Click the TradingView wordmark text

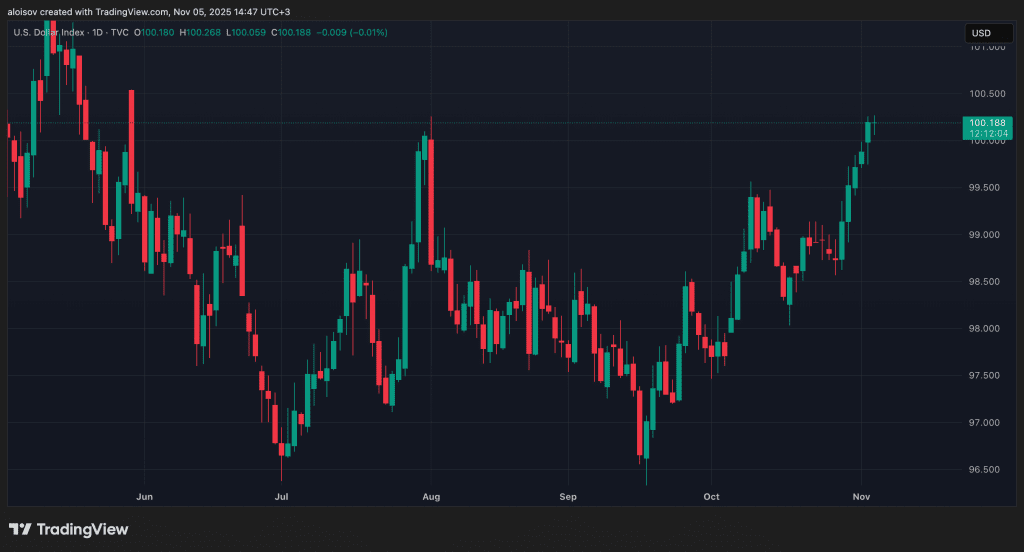[x=82, y=529]
